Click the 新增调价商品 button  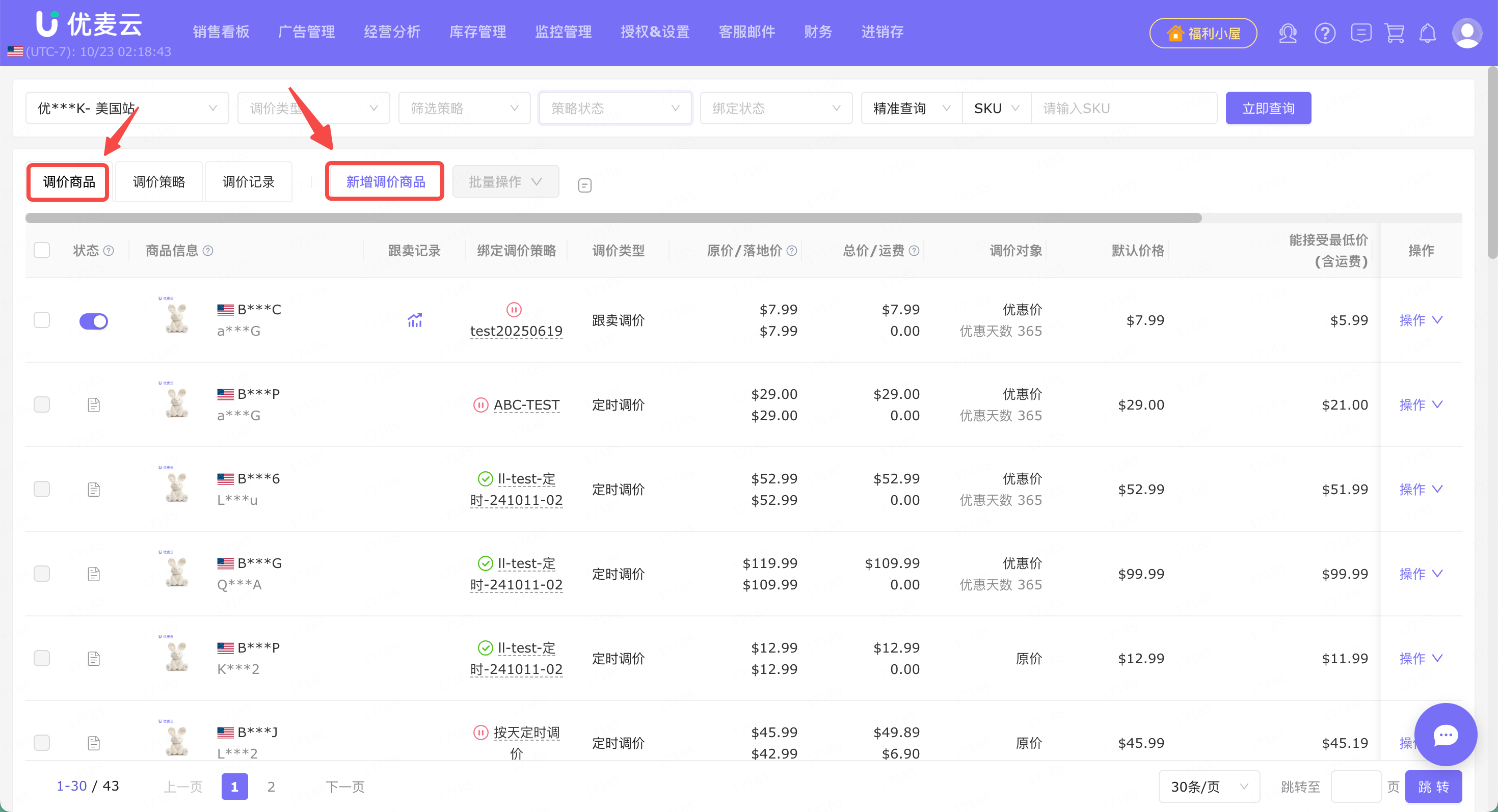click(x=385, y=182)
